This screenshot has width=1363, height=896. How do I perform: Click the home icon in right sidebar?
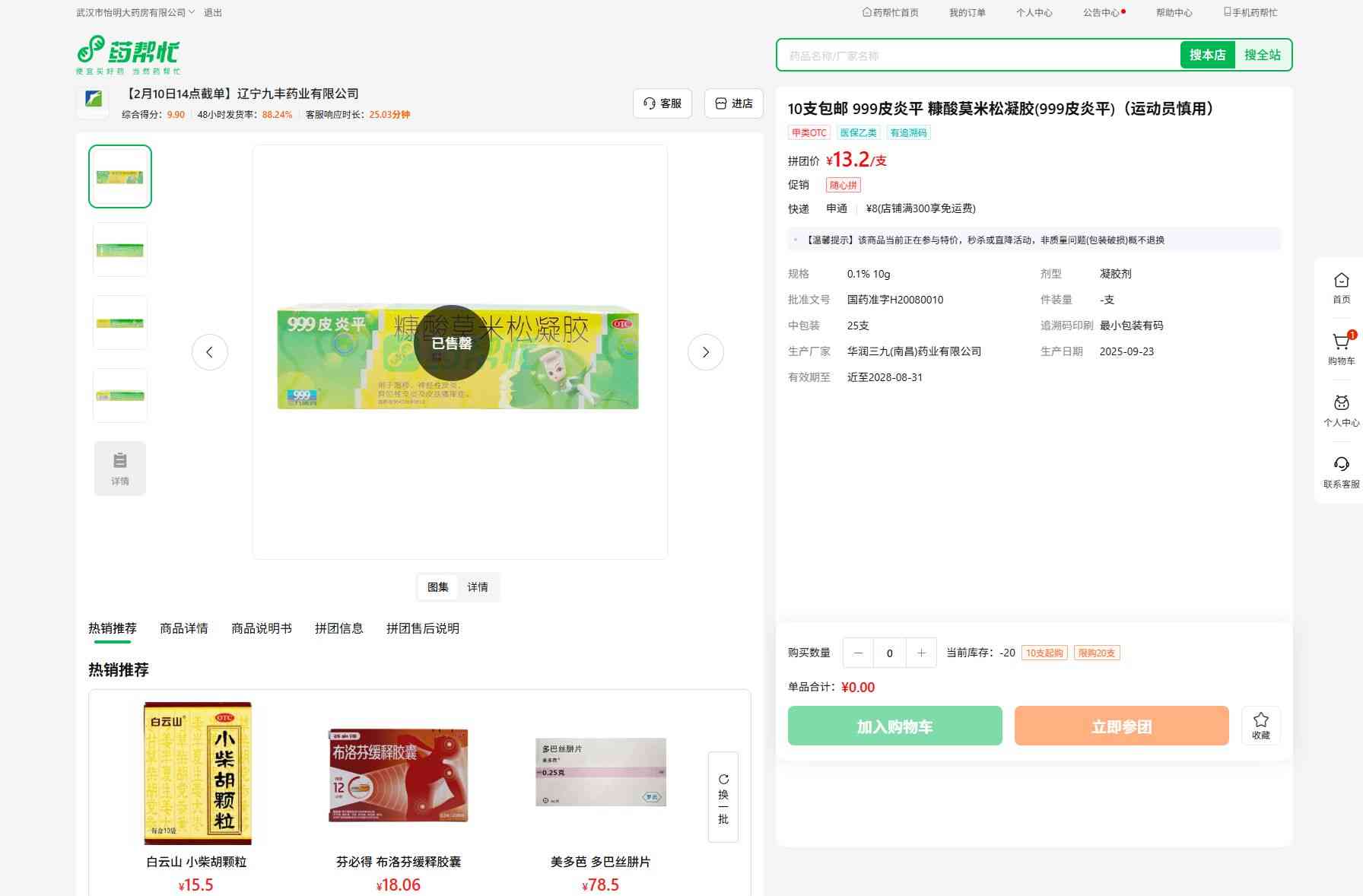click(1341, 288)
